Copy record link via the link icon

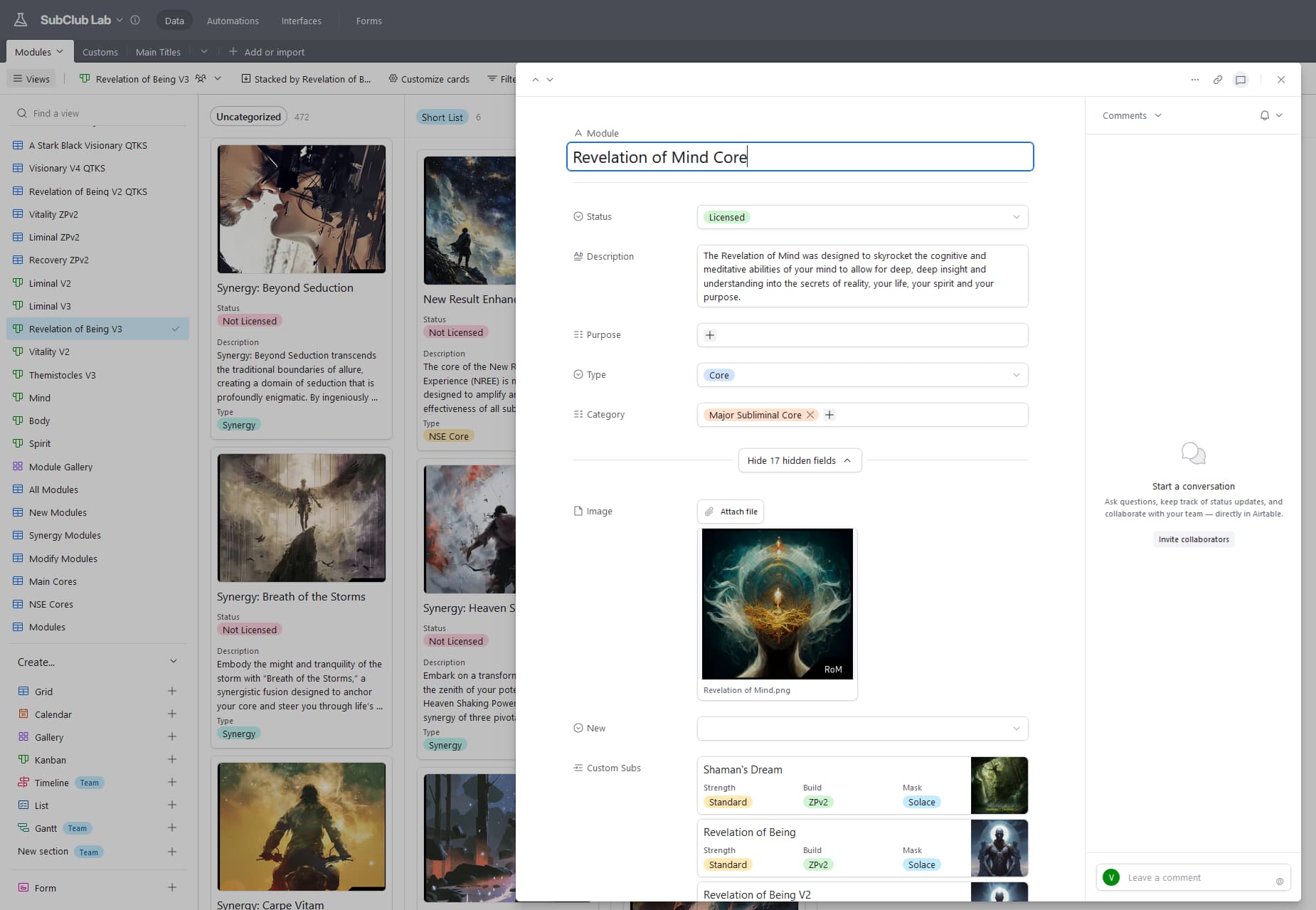pyautogui.click(x=1218, y=80)
